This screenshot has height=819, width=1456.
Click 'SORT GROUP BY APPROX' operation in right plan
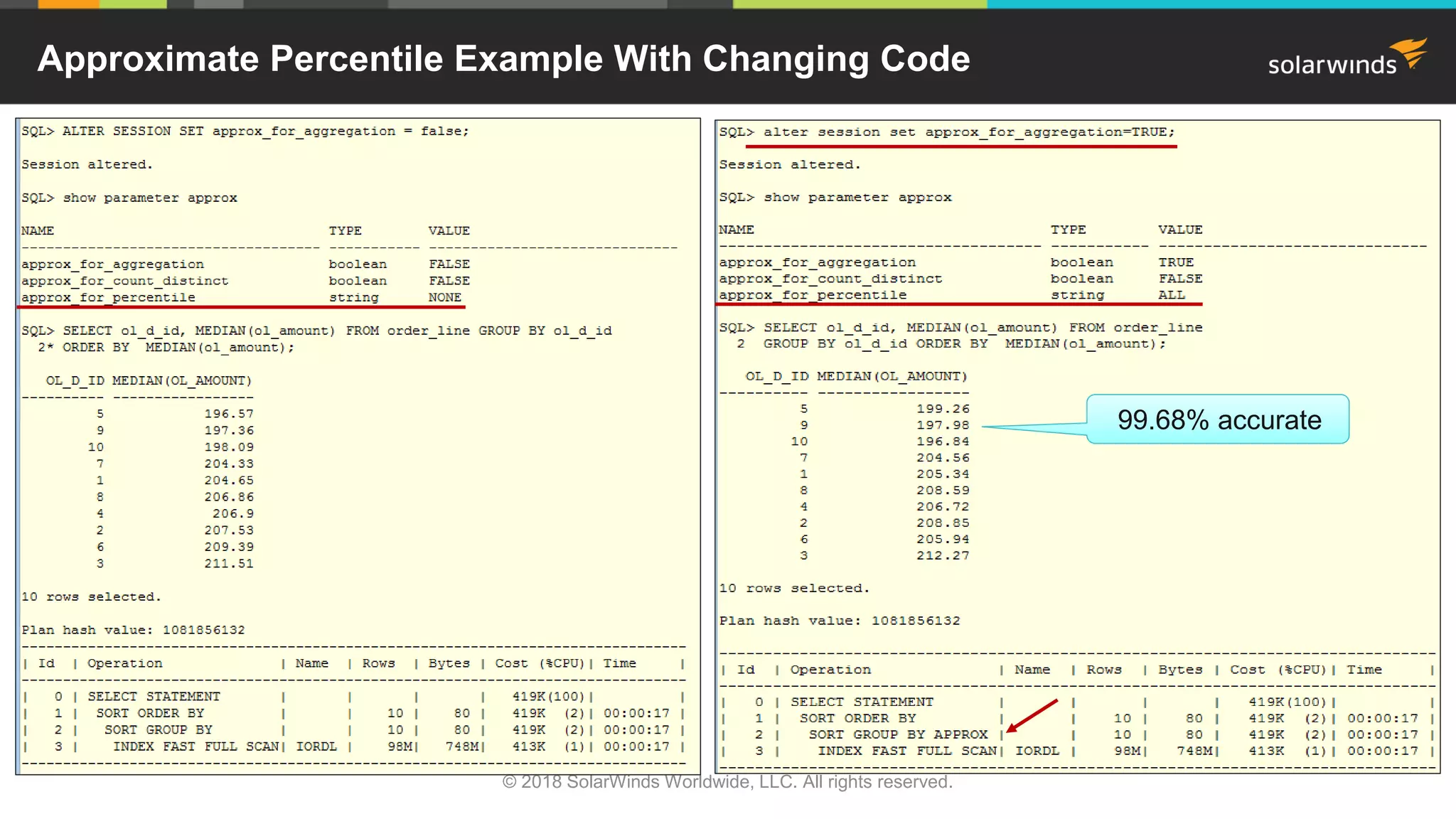click(x=899, y=734)
